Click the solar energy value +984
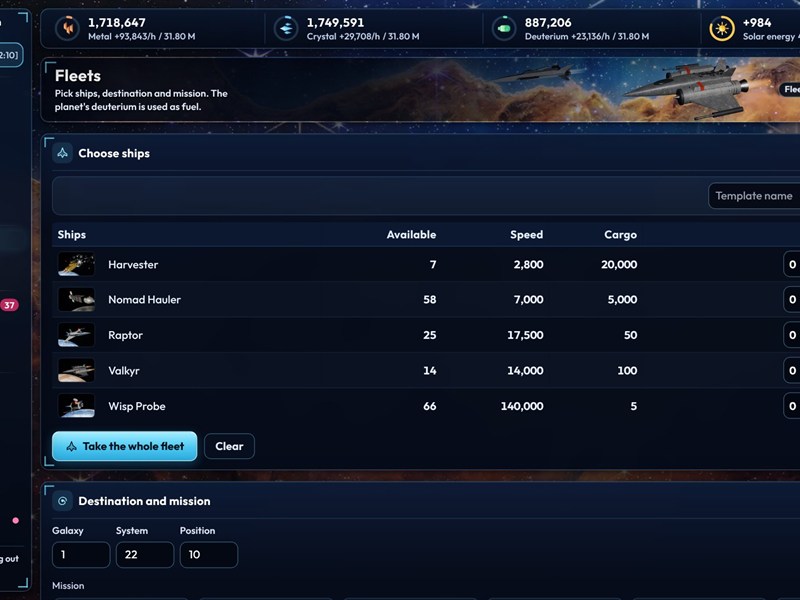The height and width of the screenshot is (600, 800). (x=757, y=22)
